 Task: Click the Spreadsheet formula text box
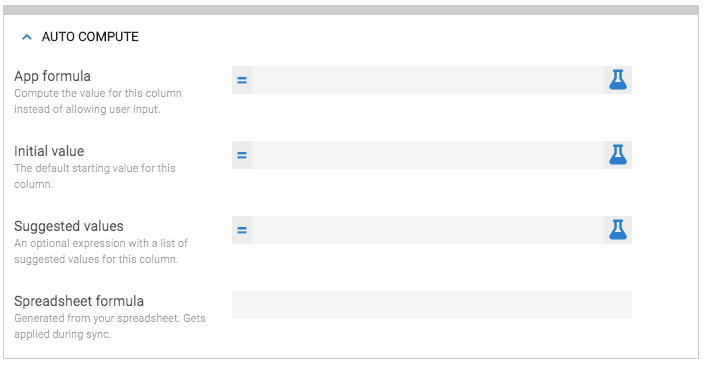click(432, 305)
